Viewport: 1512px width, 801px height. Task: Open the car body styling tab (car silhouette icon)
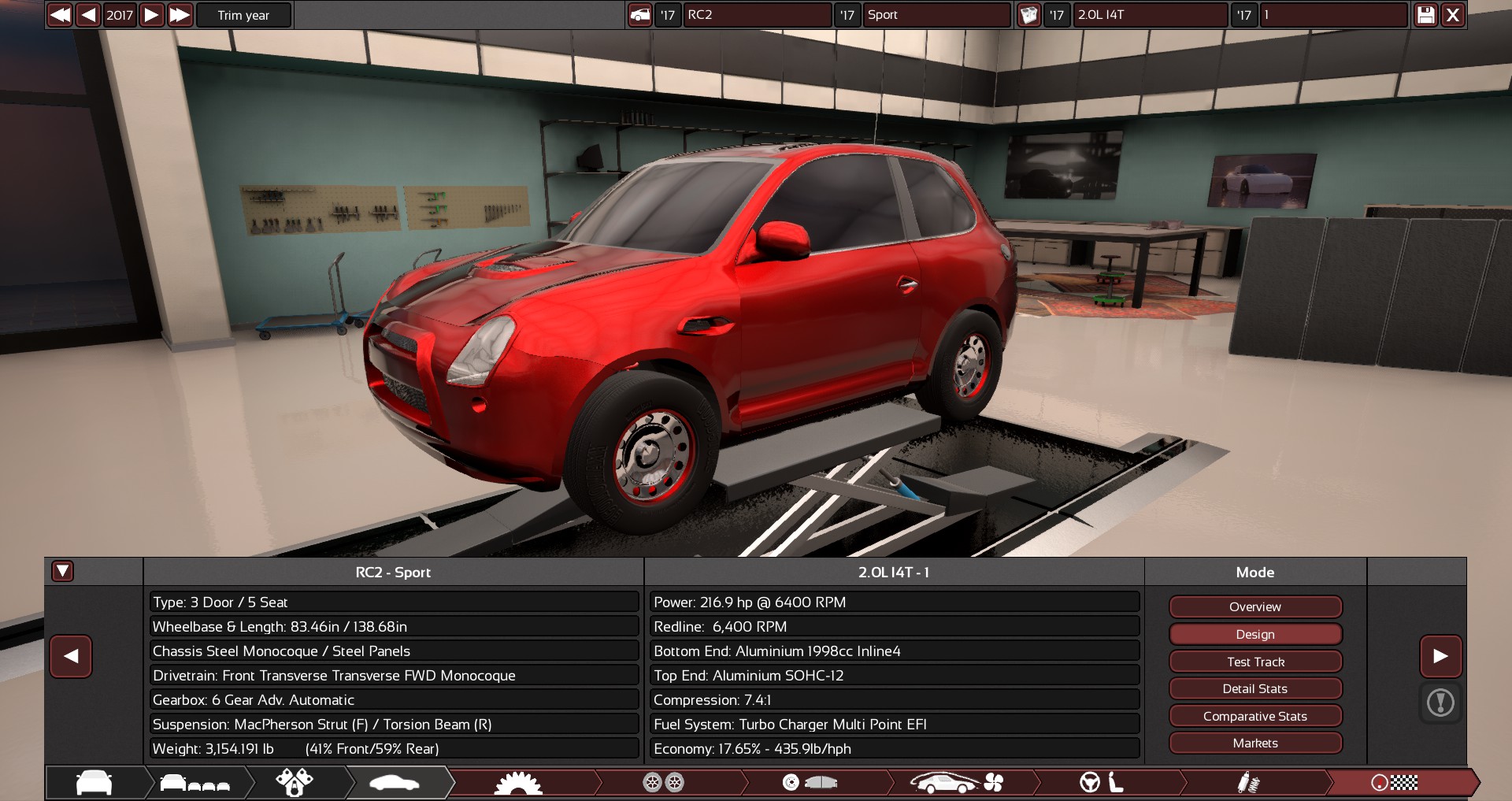pyautogui.click(x=395, y=783)
